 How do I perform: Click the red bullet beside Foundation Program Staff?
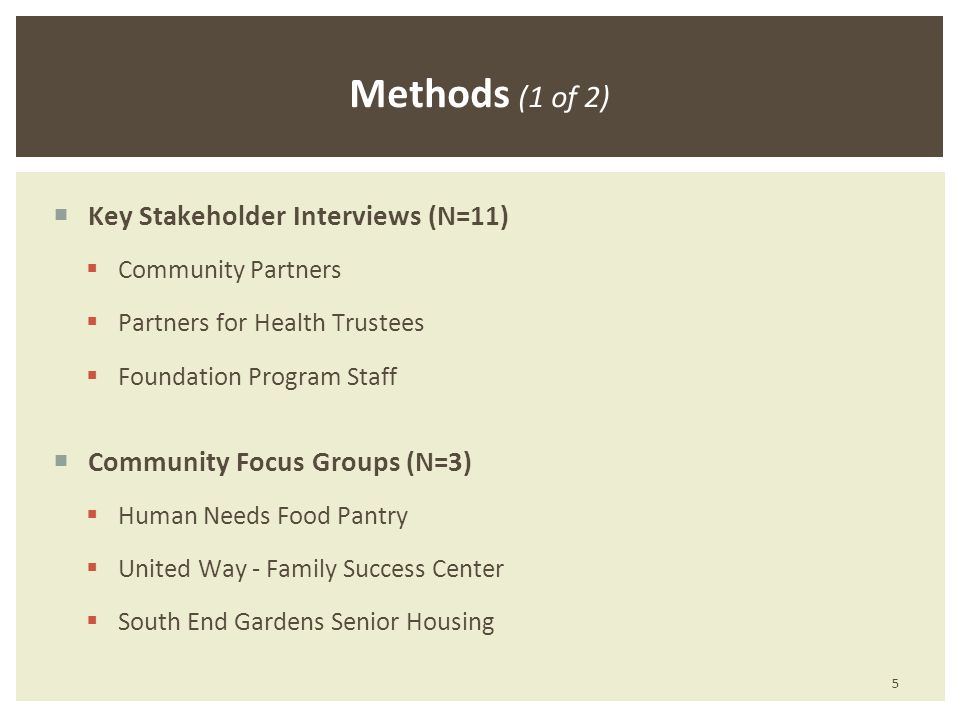(92, 375)
